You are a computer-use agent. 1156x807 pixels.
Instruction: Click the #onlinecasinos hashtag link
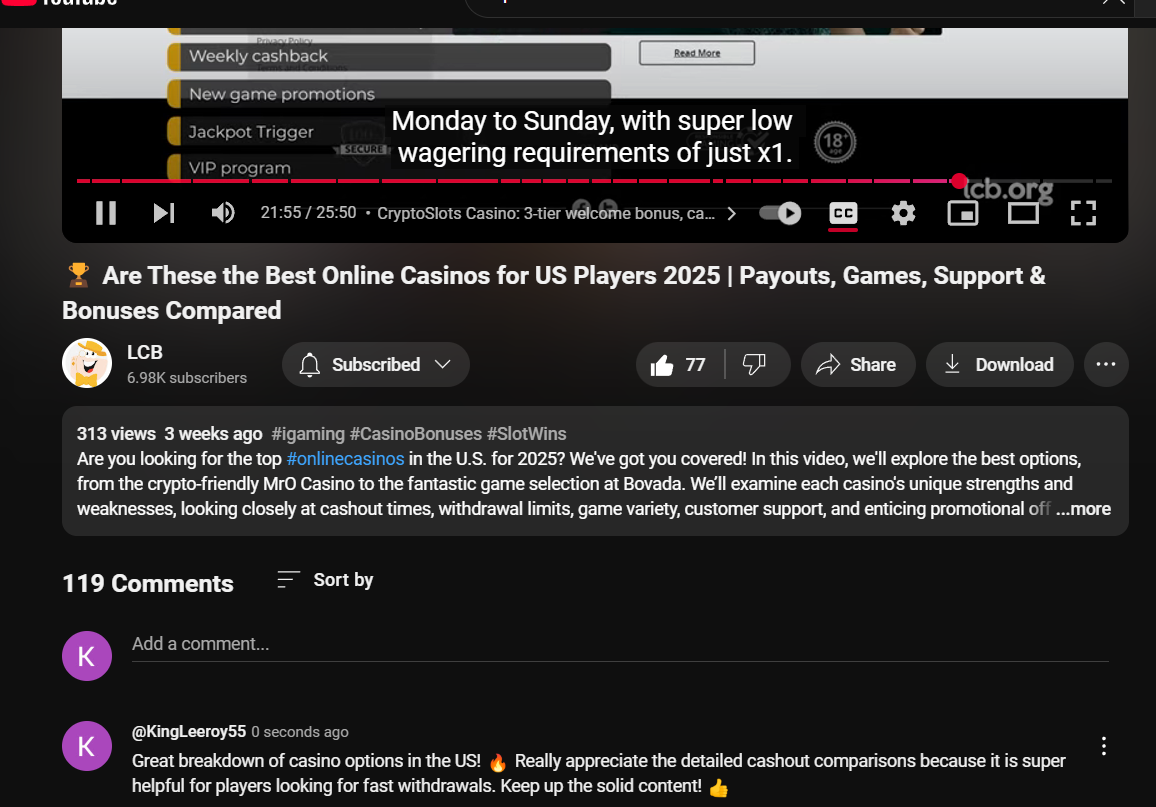coord(345,458)
